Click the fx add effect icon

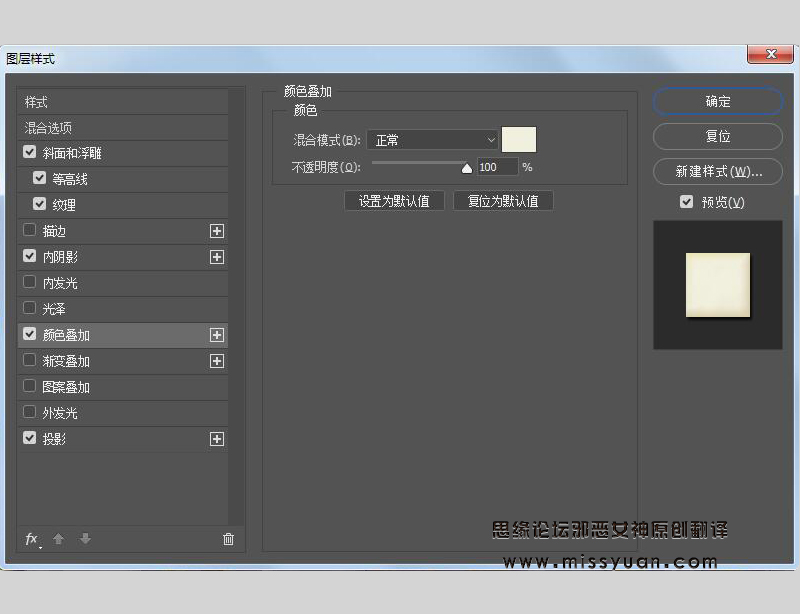click(x=31, y=539)
